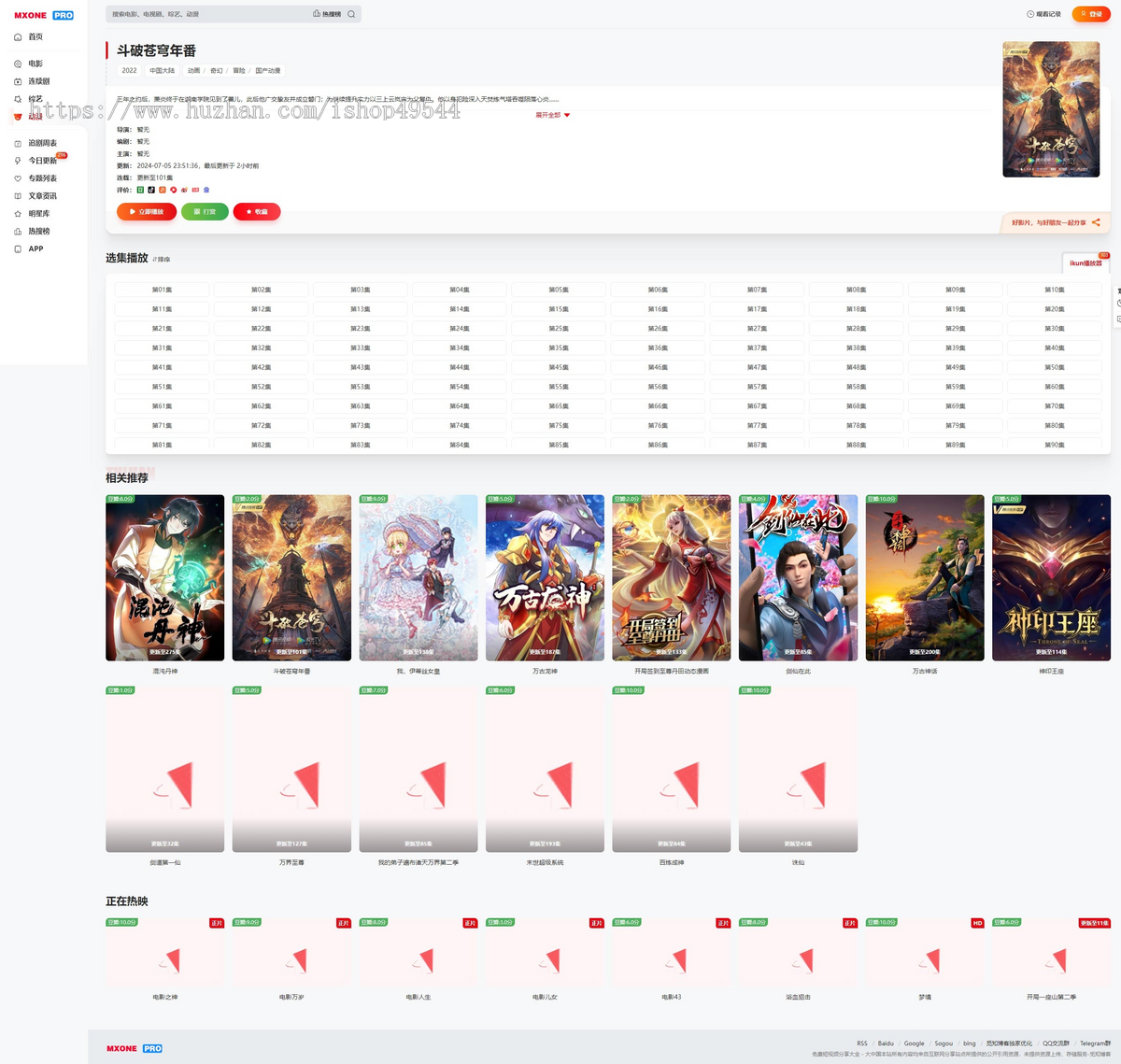Click 立即播放 play button
The width and height of the screenshot is (1121, 1064).
147,212
